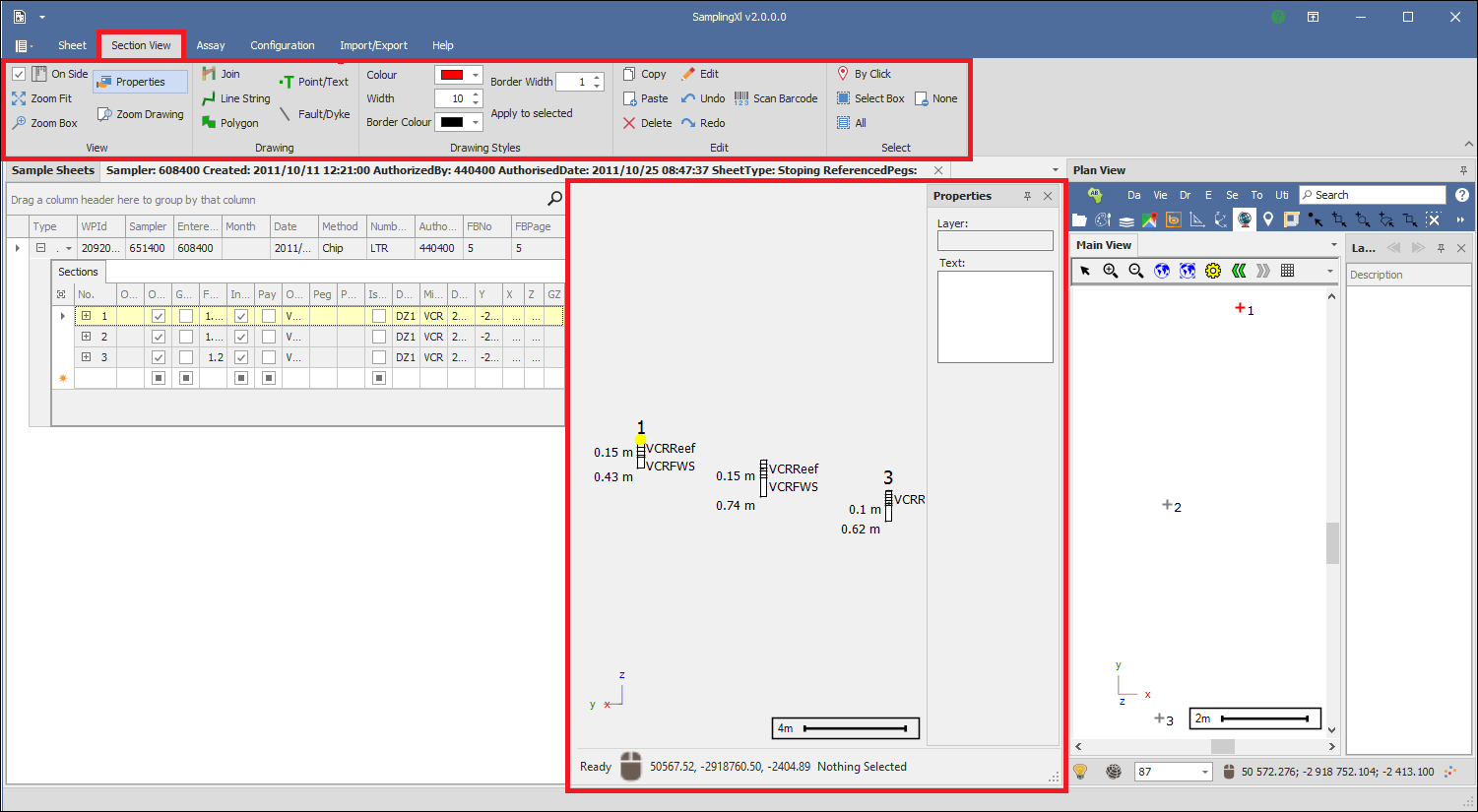Click the Scan Barcode icon
The image size is (1478, 812).
776,98
